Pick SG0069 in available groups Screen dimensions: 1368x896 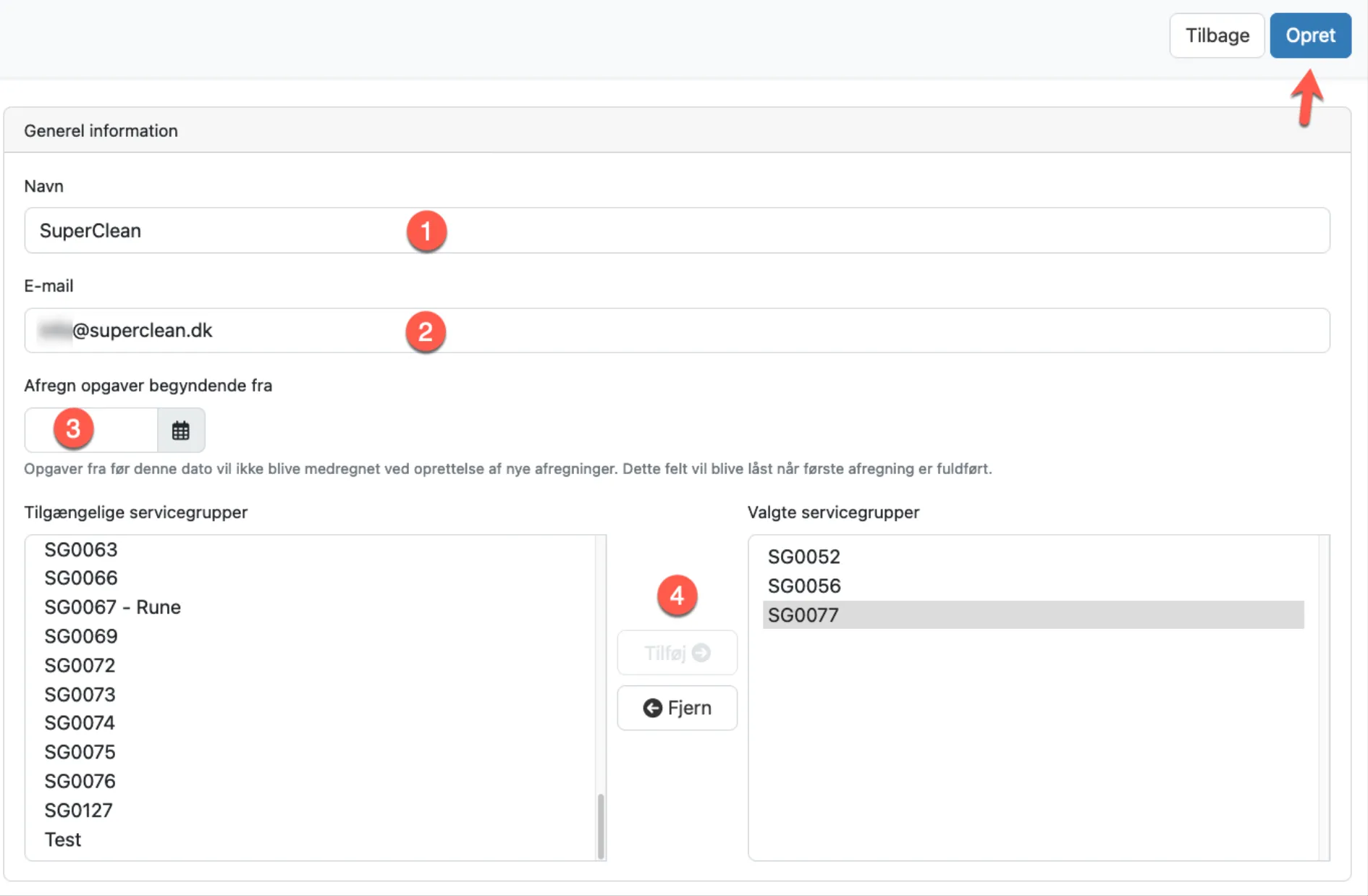(x=81, y=636)
